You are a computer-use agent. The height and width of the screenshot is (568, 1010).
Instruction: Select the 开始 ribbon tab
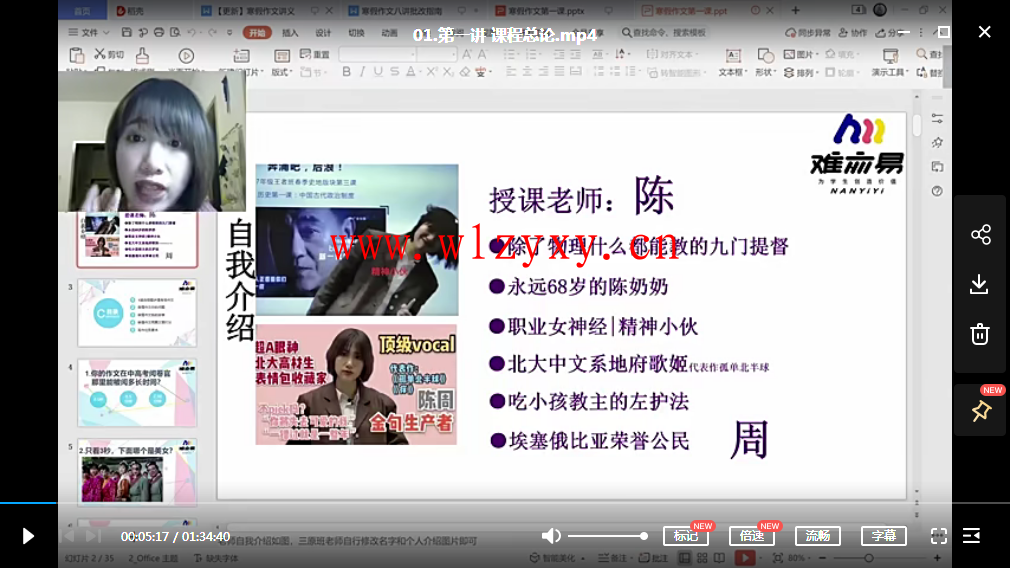point(257,33)
